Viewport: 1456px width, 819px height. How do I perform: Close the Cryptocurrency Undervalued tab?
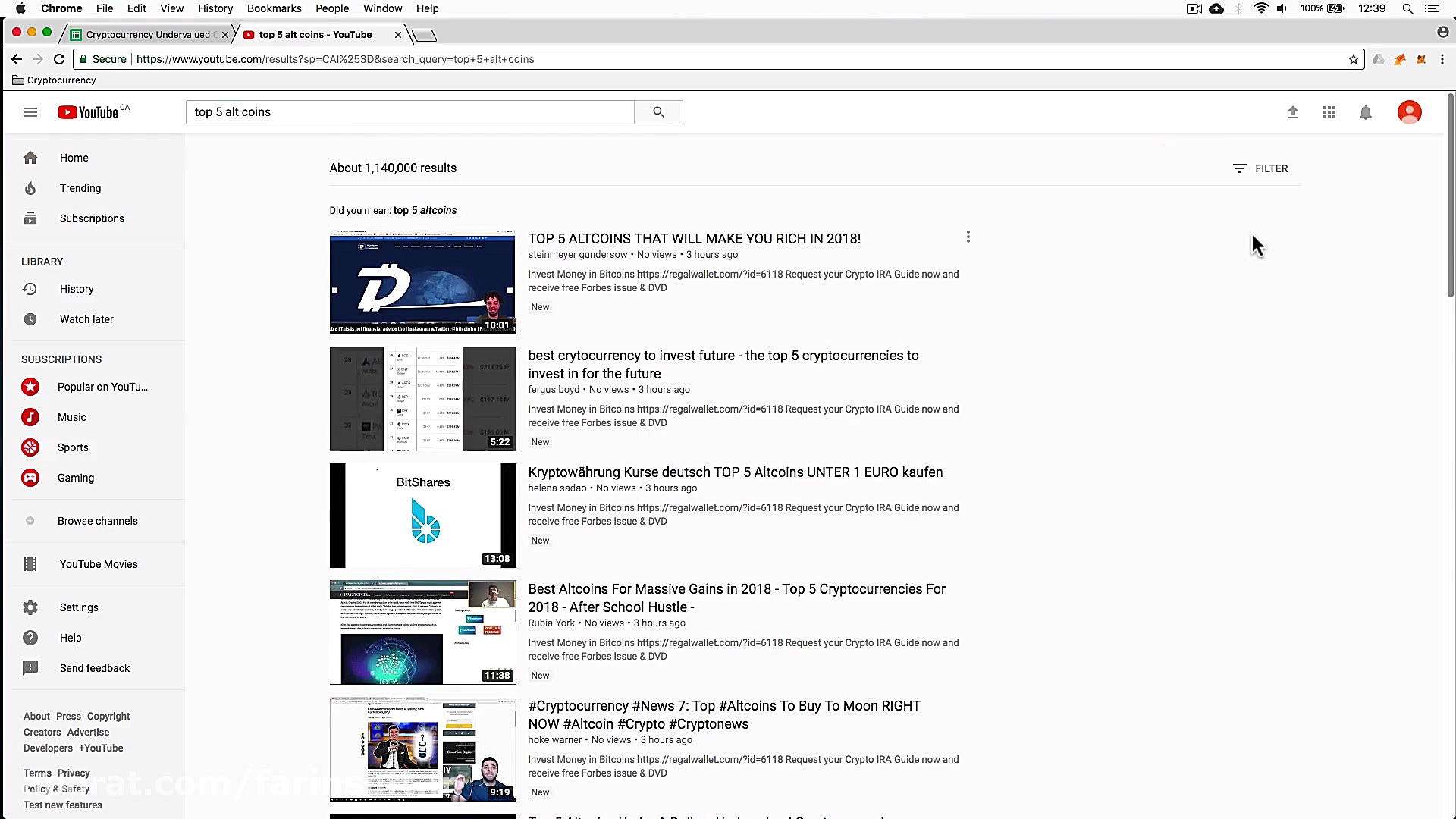tap(225, 35)
